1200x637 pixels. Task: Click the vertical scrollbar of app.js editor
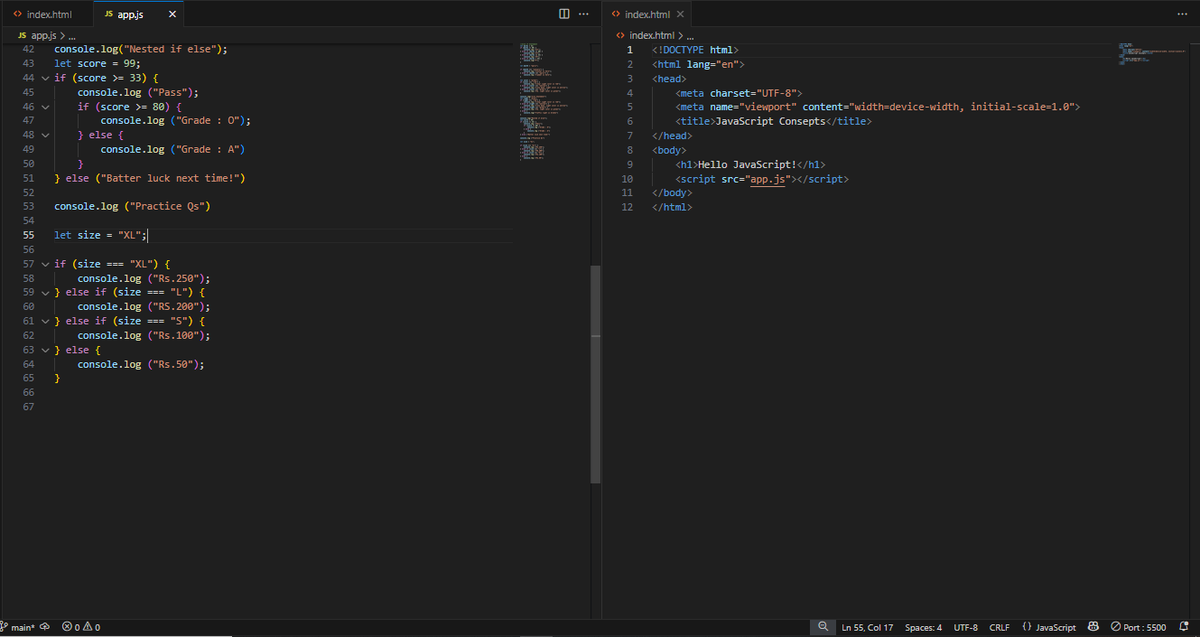pos(596,374)
